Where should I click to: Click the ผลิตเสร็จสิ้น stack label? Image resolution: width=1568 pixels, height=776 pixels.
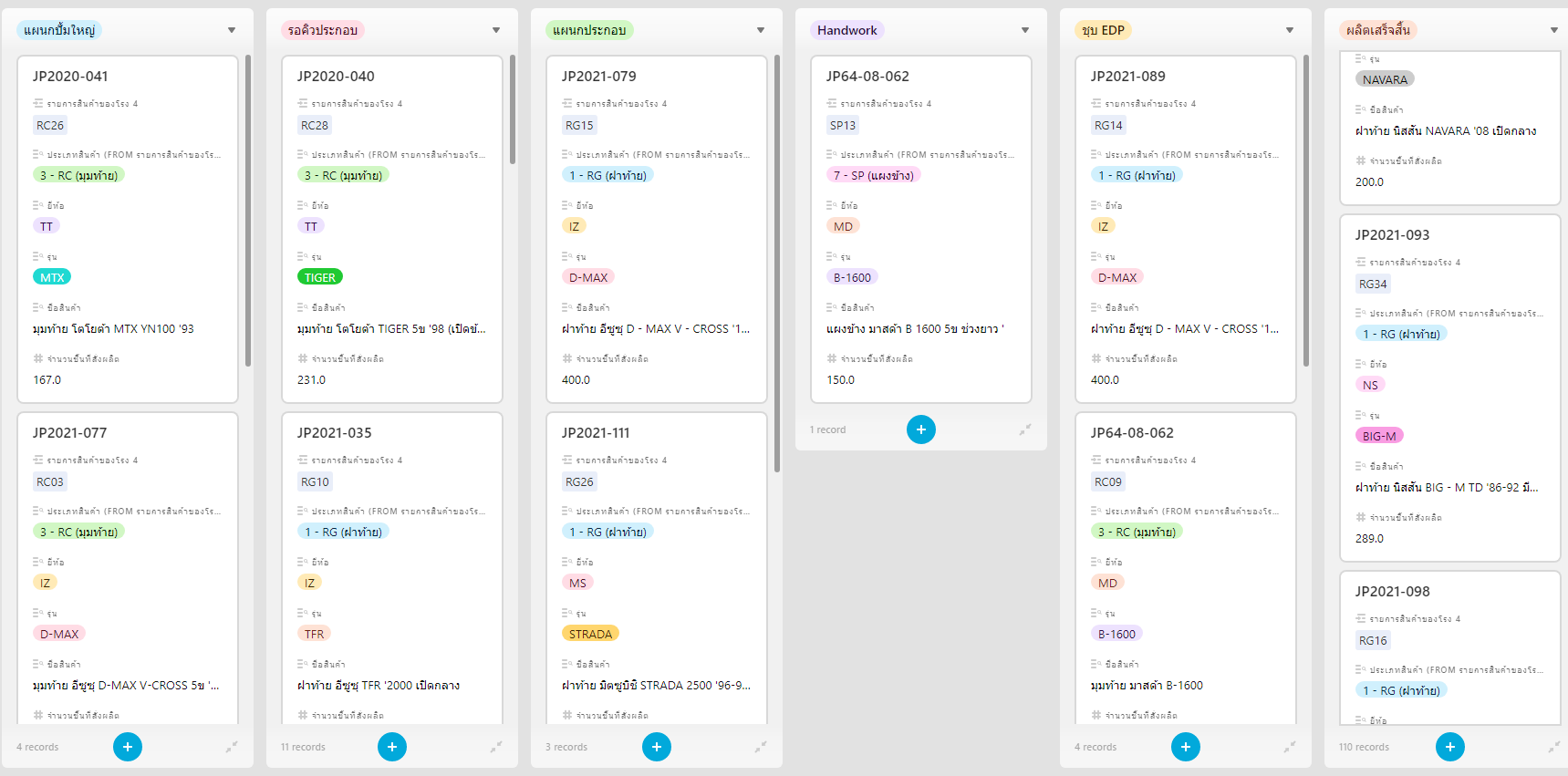tap(1378, 30)
